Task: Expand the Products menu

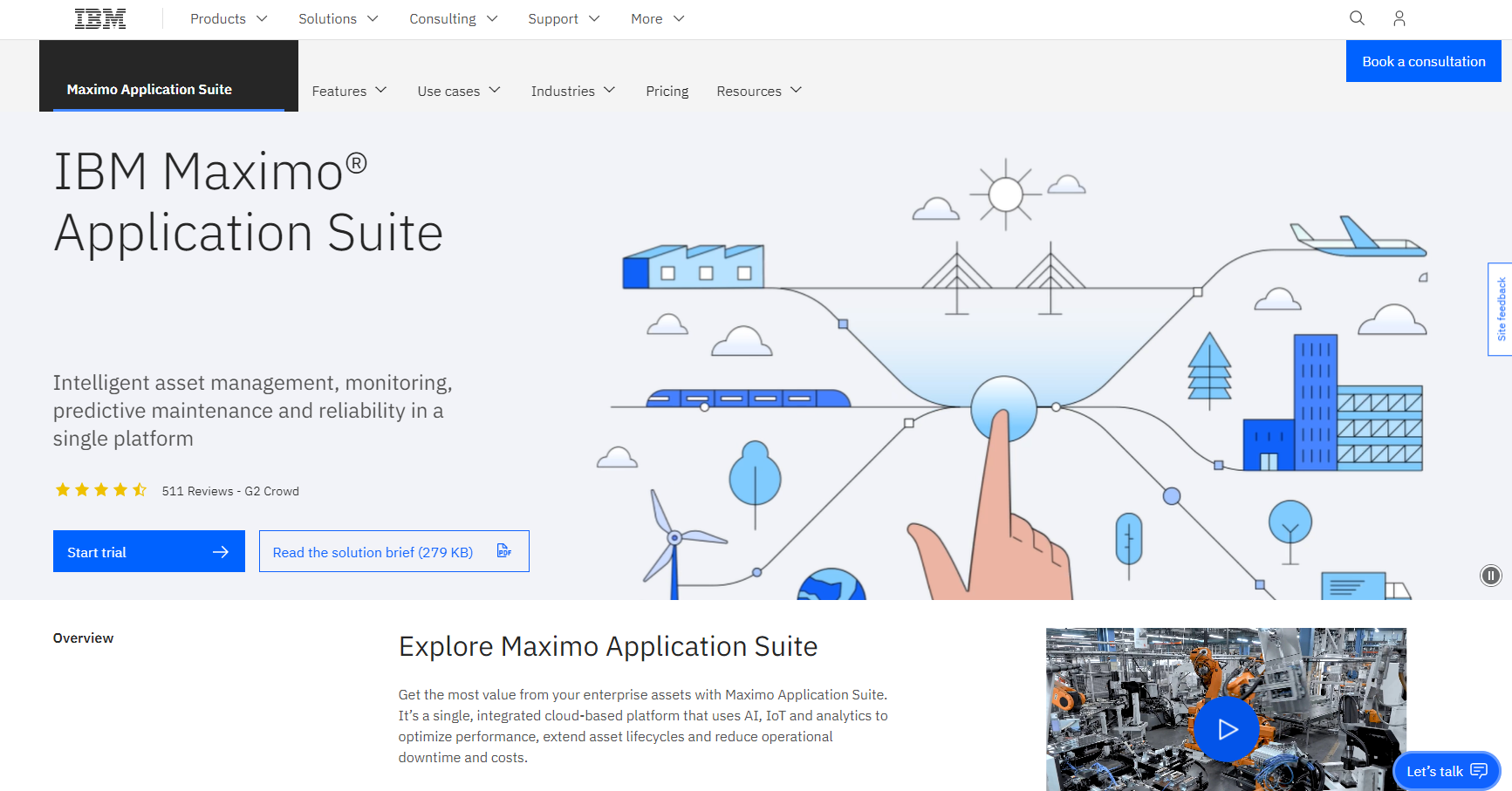Action: (x=229, y=18)
